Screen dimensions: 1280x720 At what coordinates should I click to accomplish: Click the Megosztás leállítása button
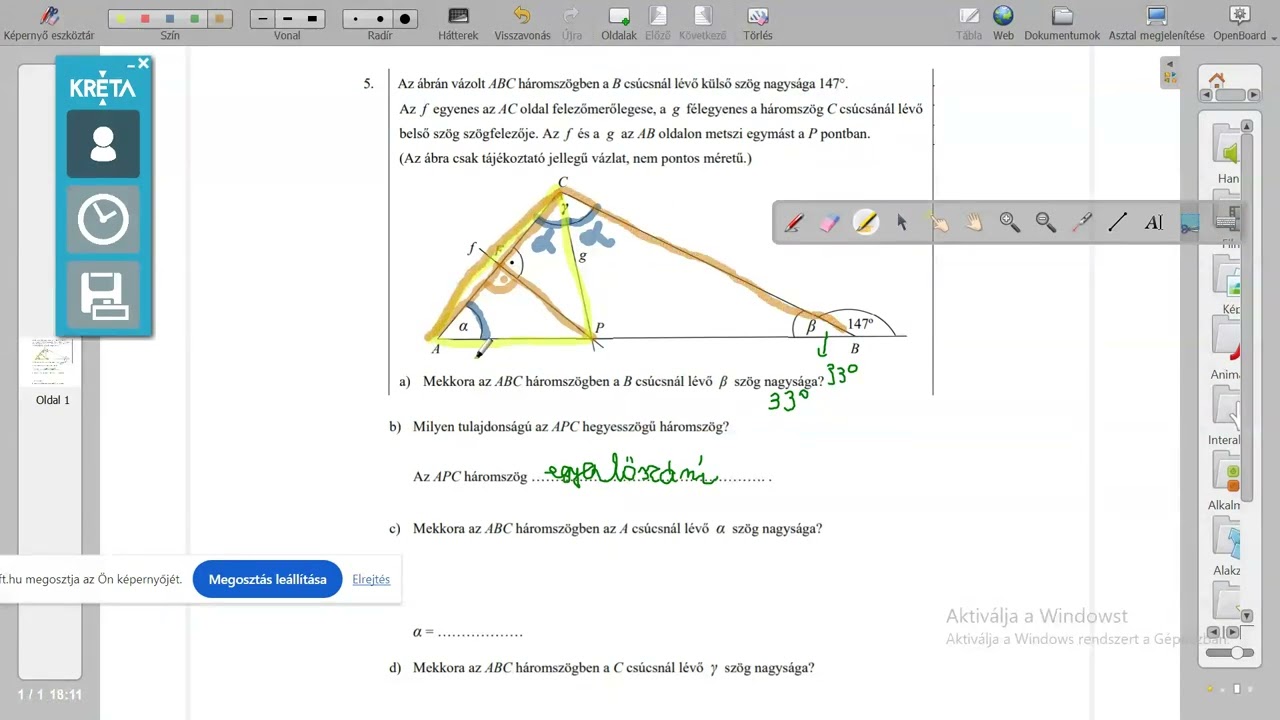tap(267, 579)
